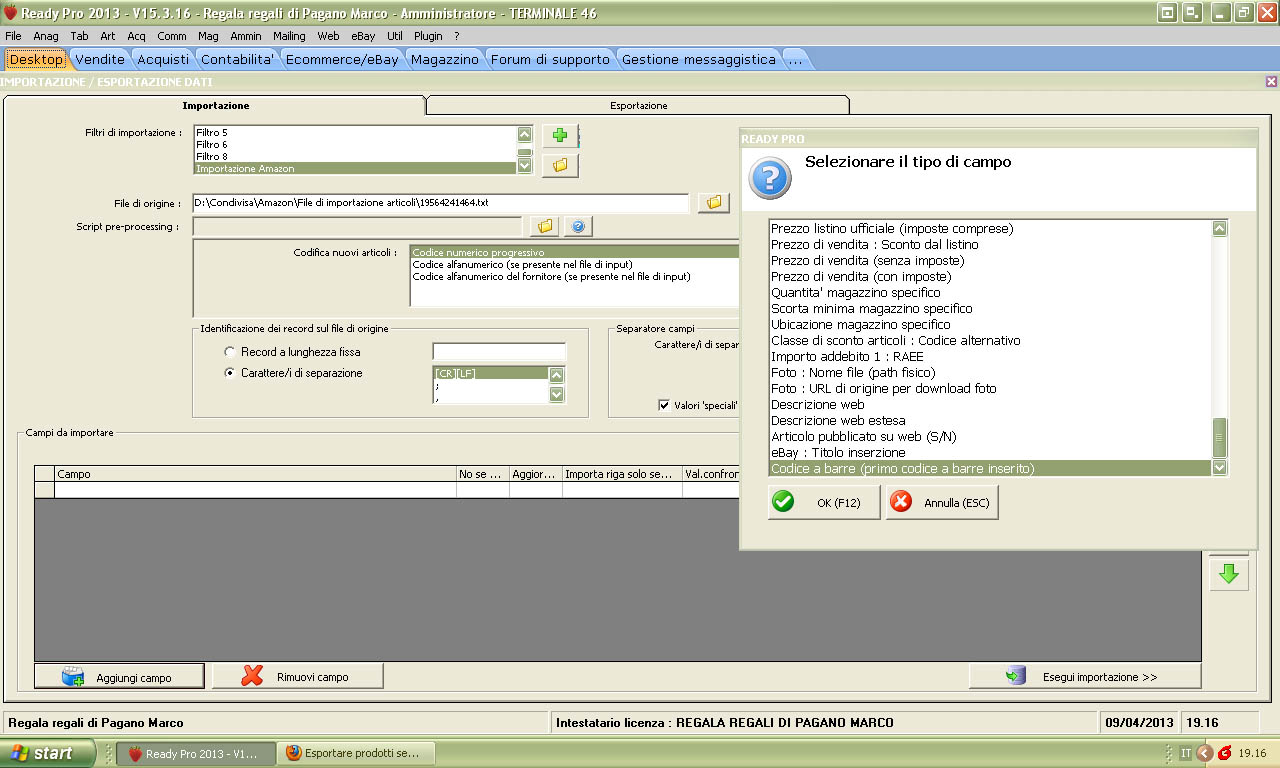Switch to the Gestione messaggistica tab
1280x768 pixels.
click(699, 59)
